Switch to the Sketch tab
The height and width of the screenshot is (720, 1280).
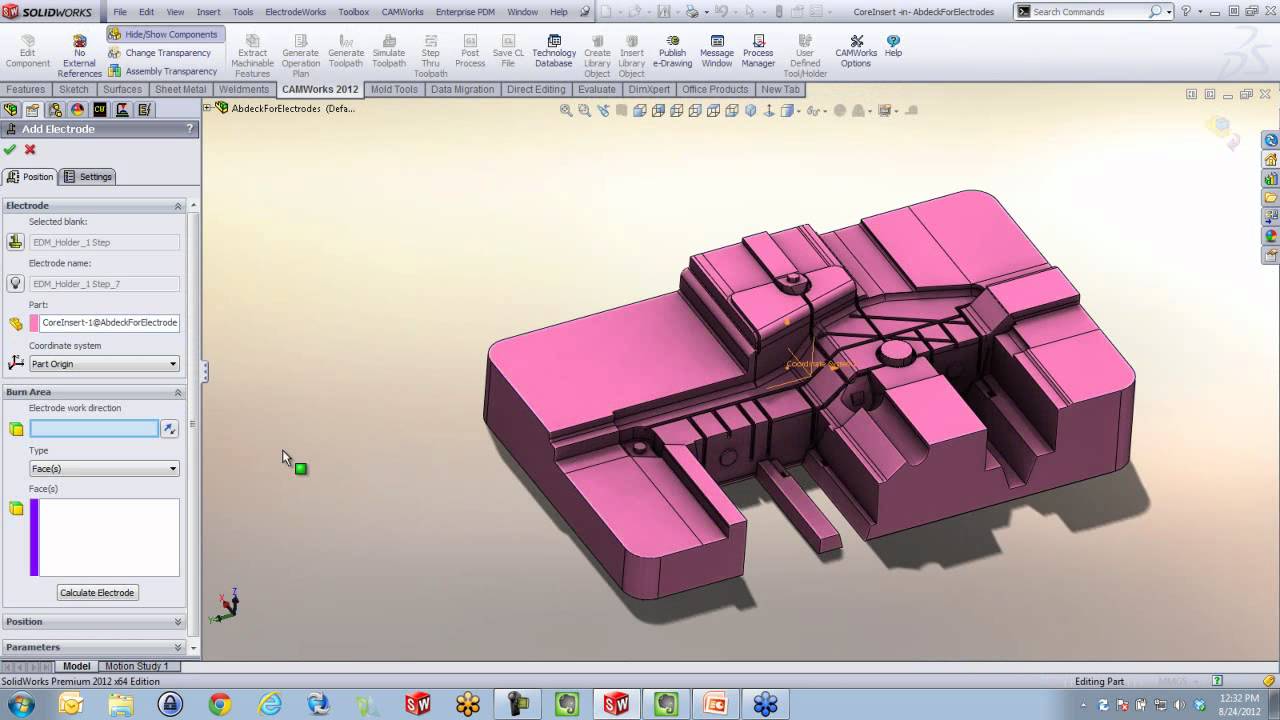74,90
